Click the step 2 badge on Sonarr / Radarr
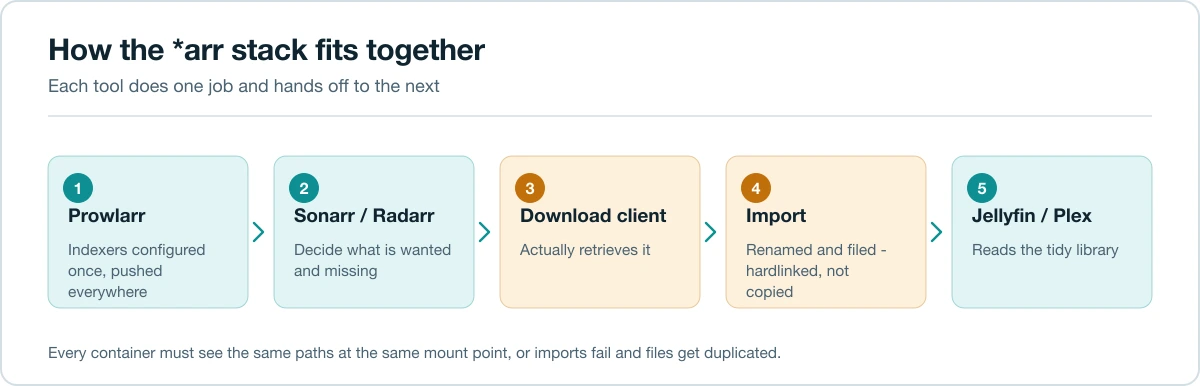 pyautogui.click(x=304, y=188)
